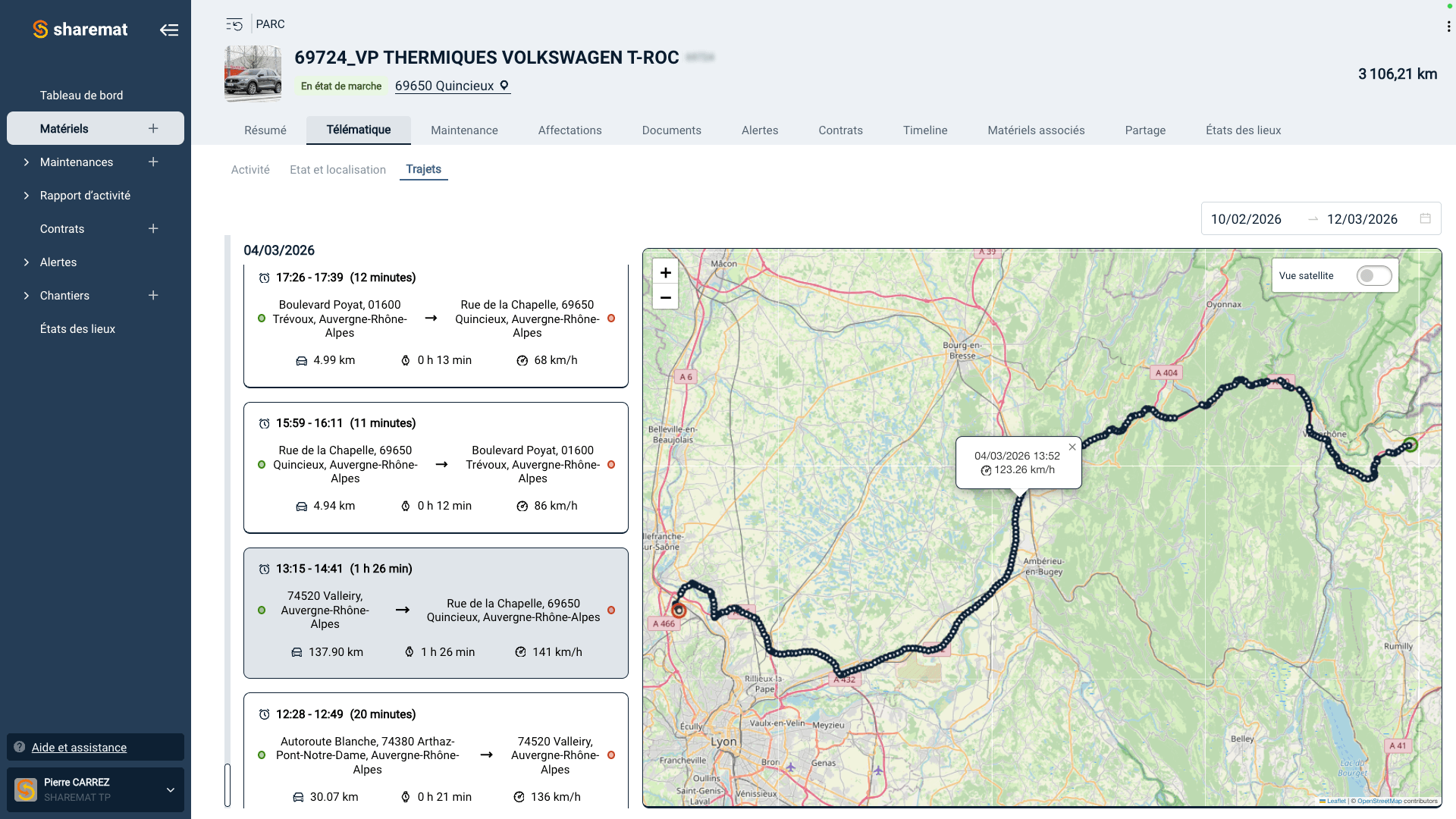The image size is (1456, 819).
Task: Open the Pierre CARREZ account menu chevron
Action: tap(170, 789)
